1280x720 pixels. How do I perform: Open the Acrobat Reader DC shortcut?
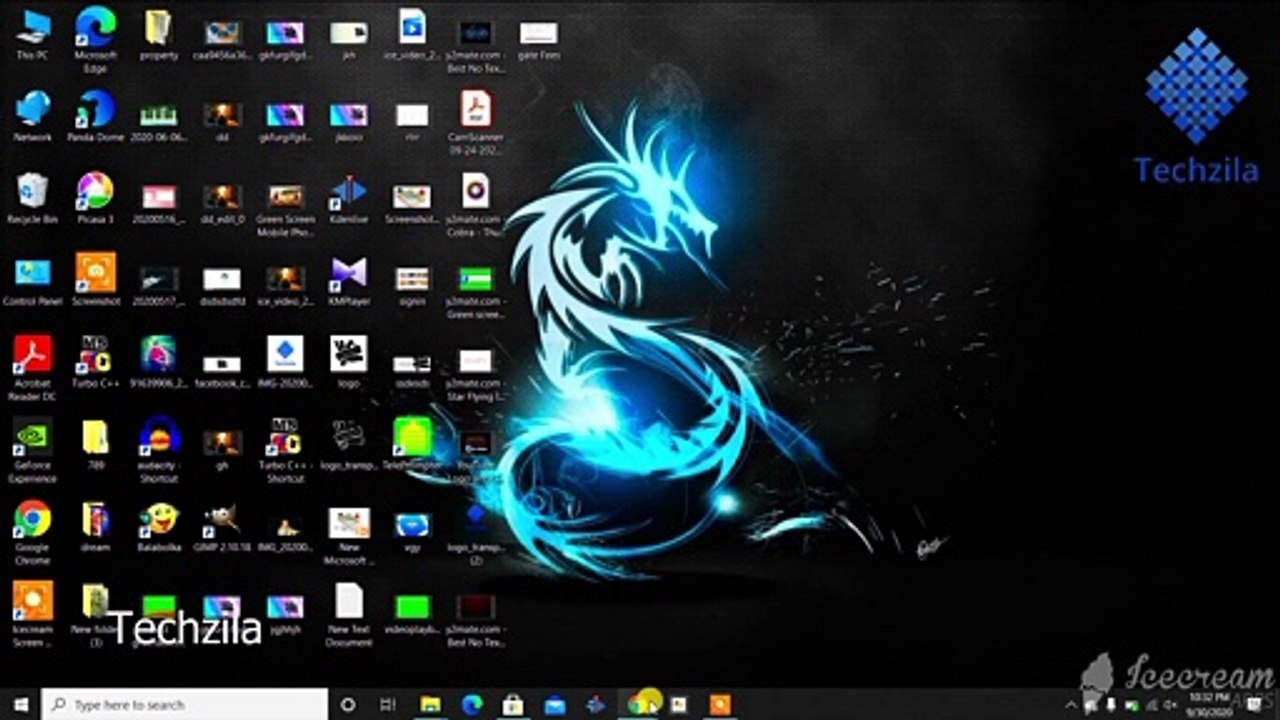(33, 367)
